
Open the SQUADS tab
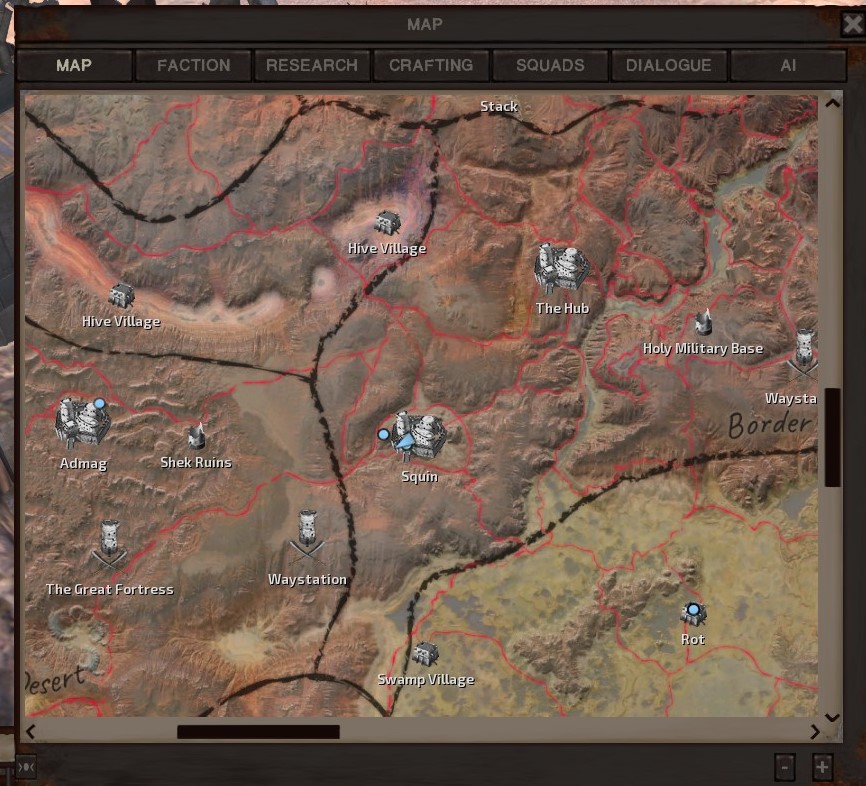549,65
